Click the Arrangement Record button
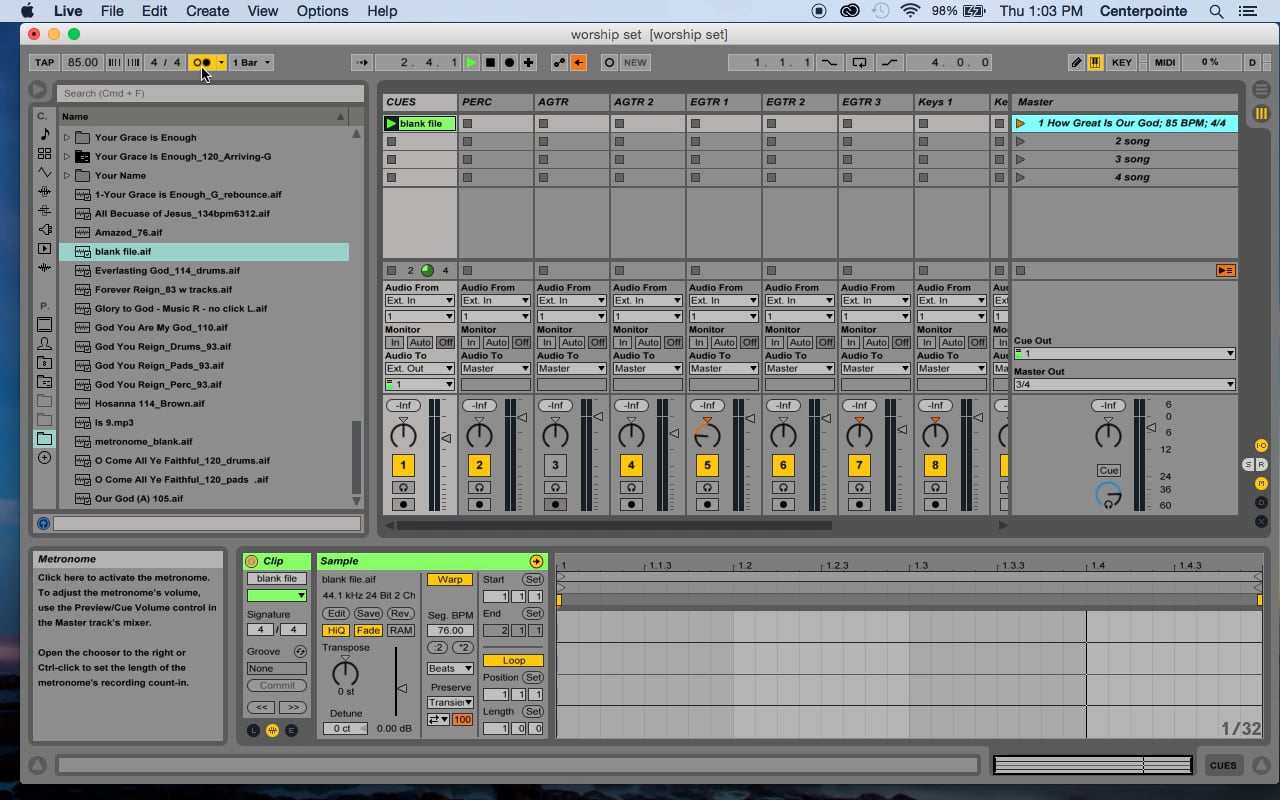Image resolution: width=1280 pixels, height=800 pixels. (509, 62)
